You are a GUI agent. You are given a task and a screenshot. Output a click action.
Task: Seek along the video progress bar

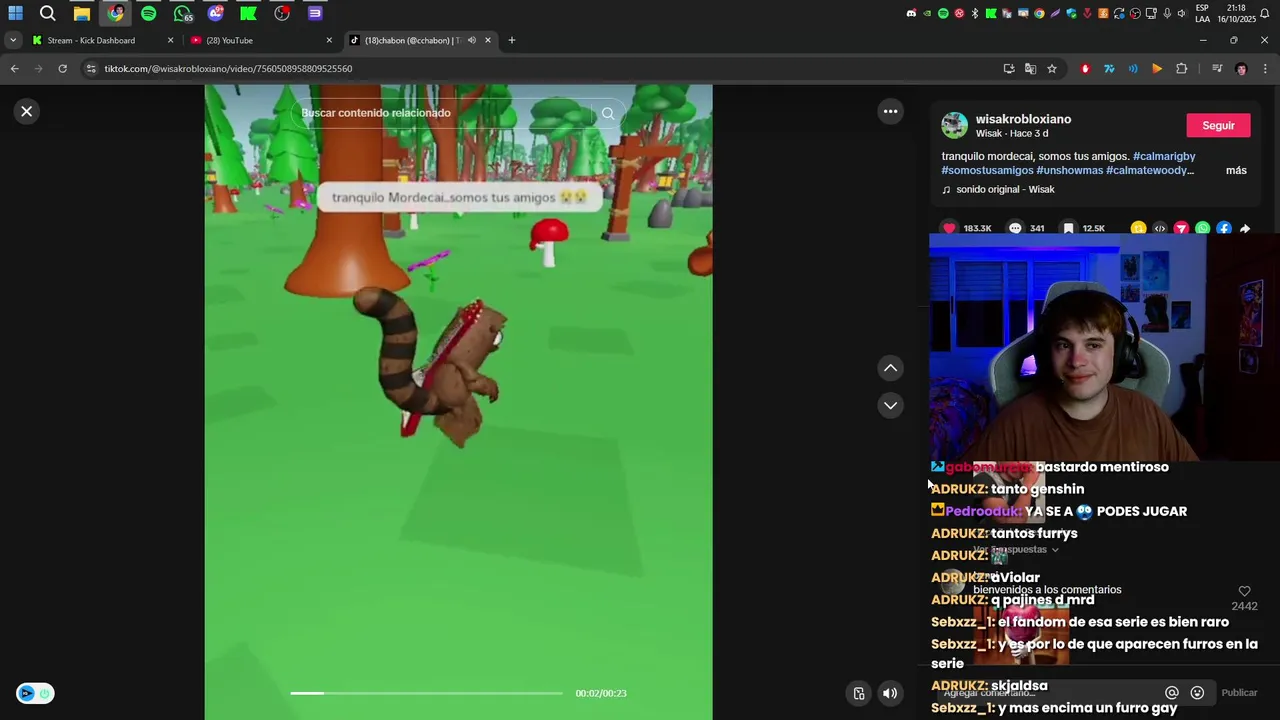click(x=426, y=693)
